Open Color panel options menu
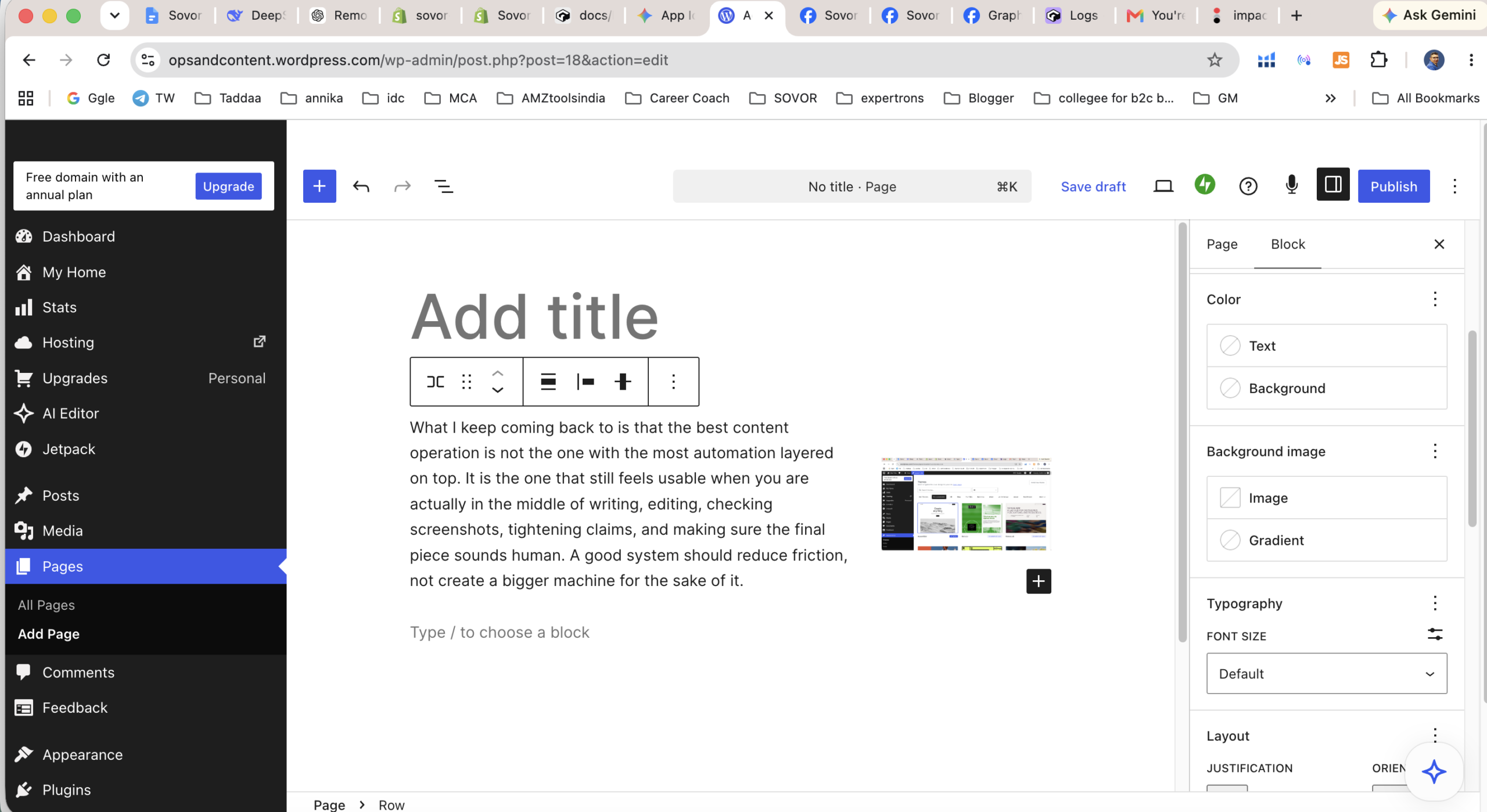 [x=1435, y=299]
